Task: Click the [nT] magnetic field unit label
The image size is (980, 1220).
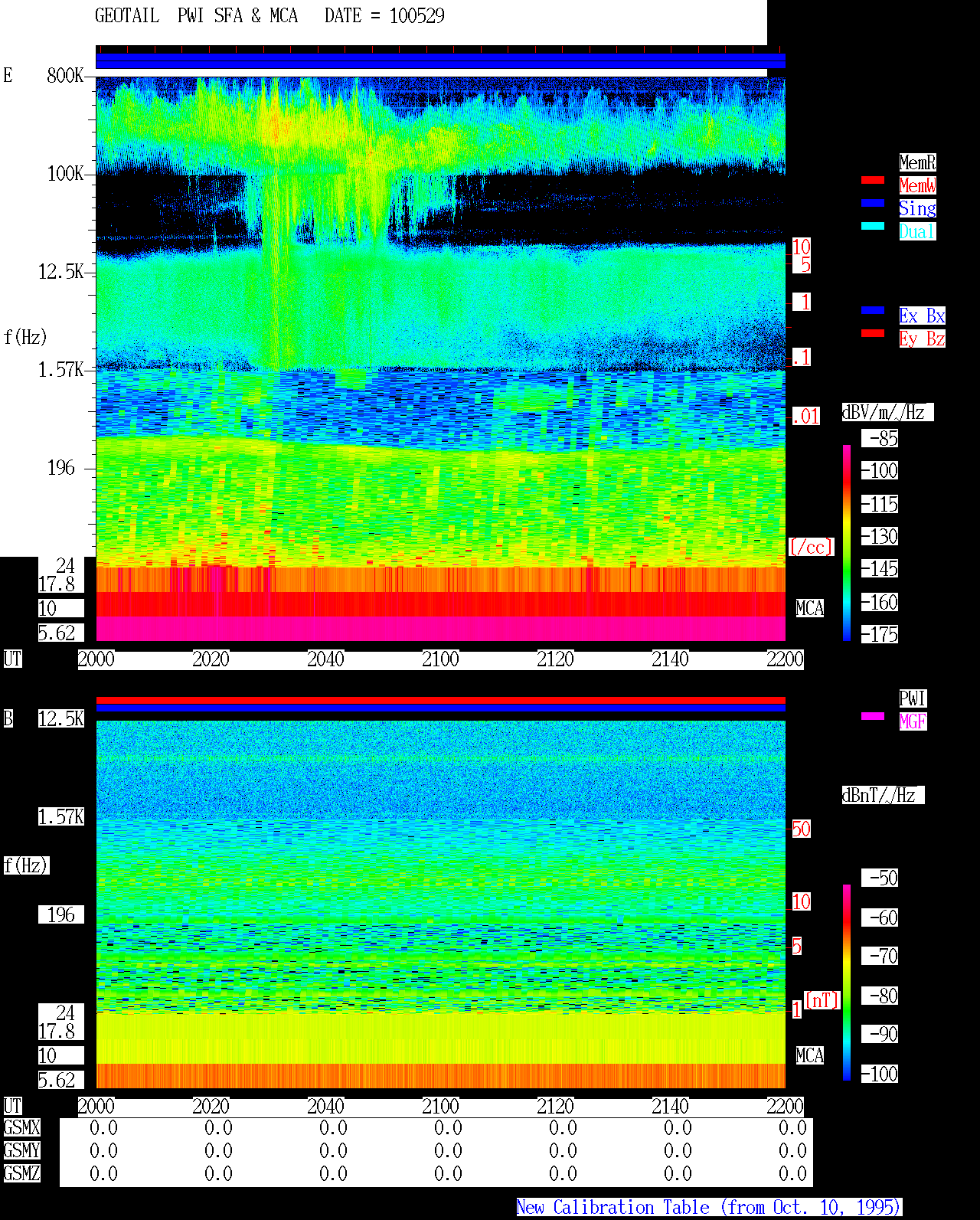Action: 822,1000
